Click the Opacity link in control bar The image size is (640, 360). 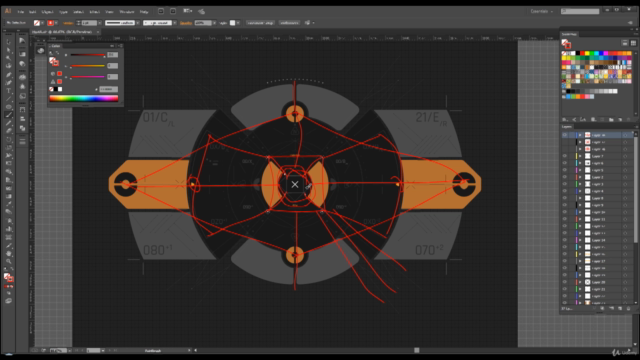186,23
